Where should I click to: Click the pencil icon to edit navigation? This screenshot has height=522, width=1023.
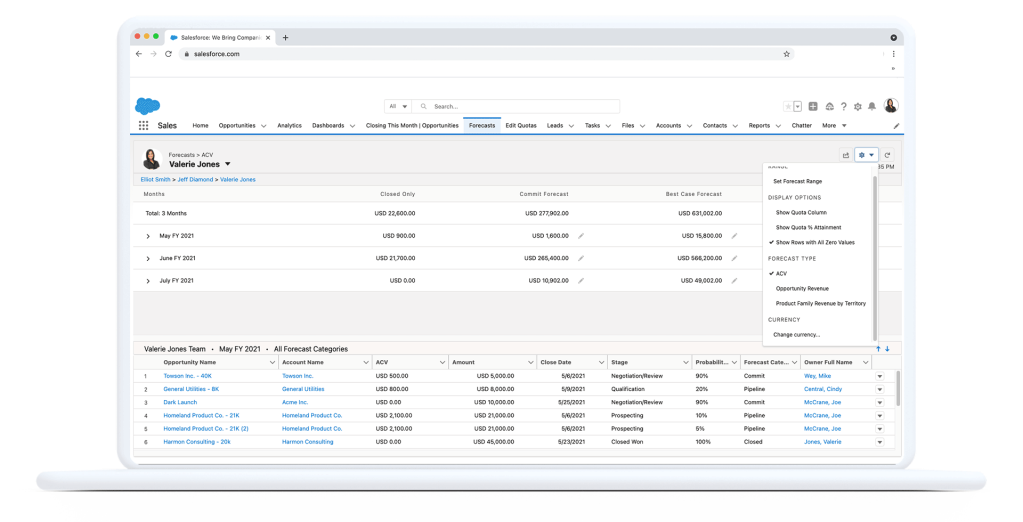click(896, 126)
